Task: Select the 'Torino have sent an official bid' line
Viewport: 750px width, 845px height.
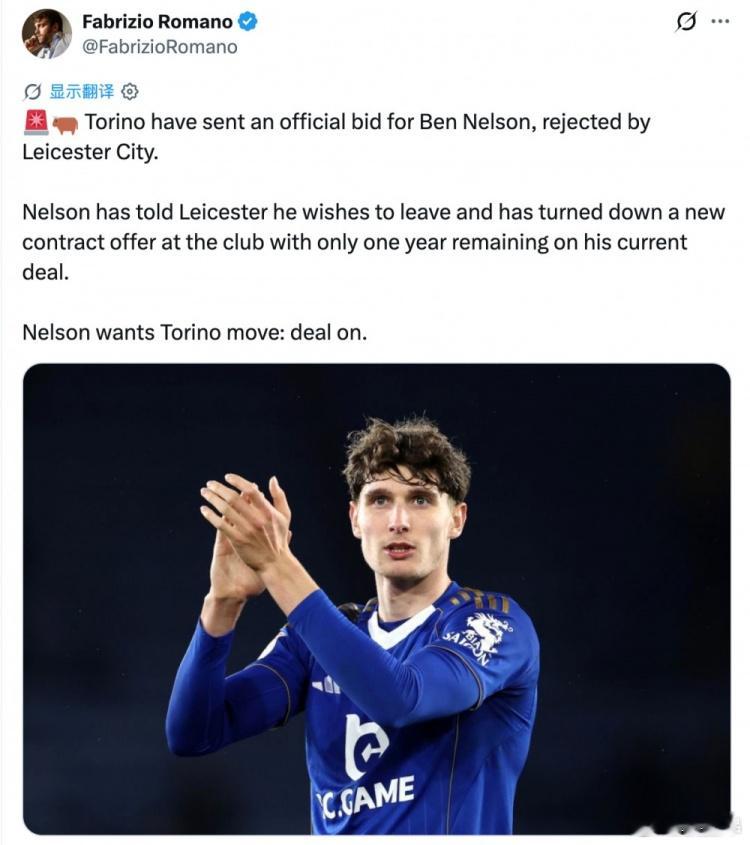Action: [367, 122]
